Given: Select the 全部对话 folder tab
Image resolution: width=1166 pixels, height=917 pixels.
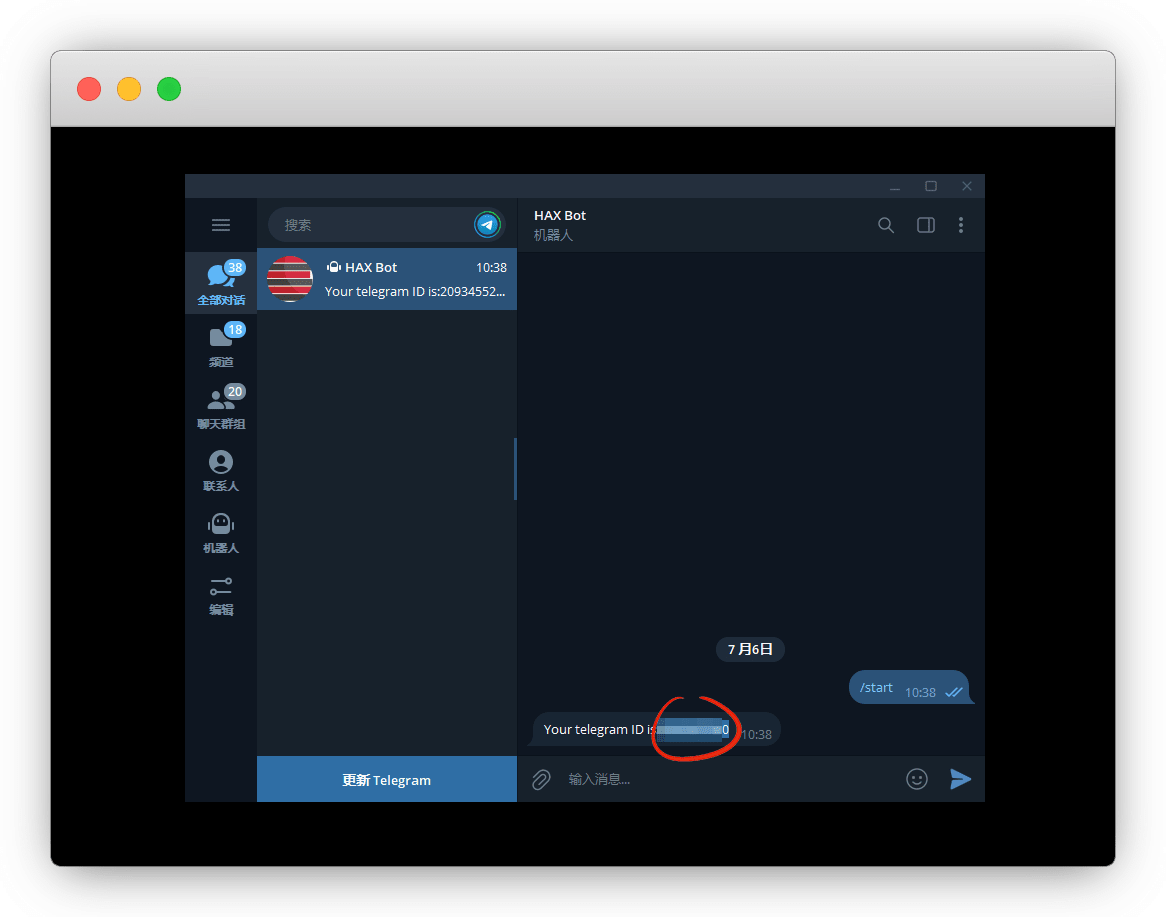Looking at the screenshot, I should tap(221, 283).
